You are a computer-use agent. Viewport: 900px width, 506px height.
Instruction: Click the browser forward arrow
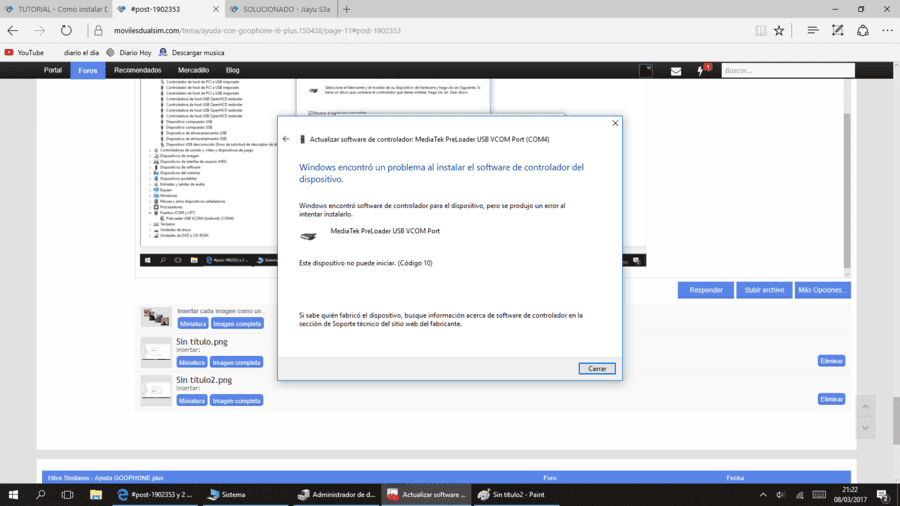coord(39,30)
